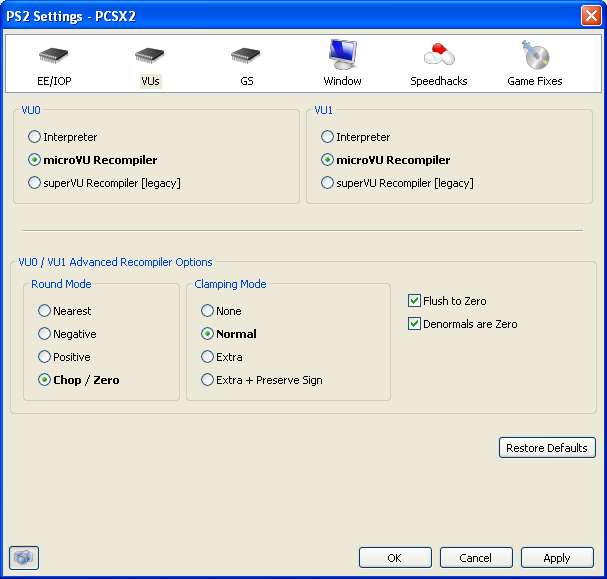The height and width of the screenshot is (579, 607).
Task: Switch to the VUs tab label
Action: [150, 81]
